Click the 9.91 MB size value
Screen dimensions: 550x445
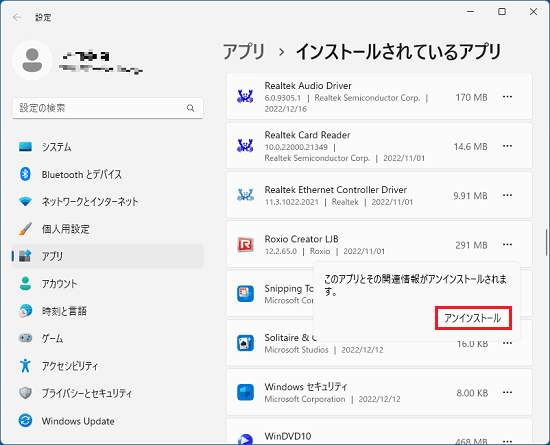(470, 196)
